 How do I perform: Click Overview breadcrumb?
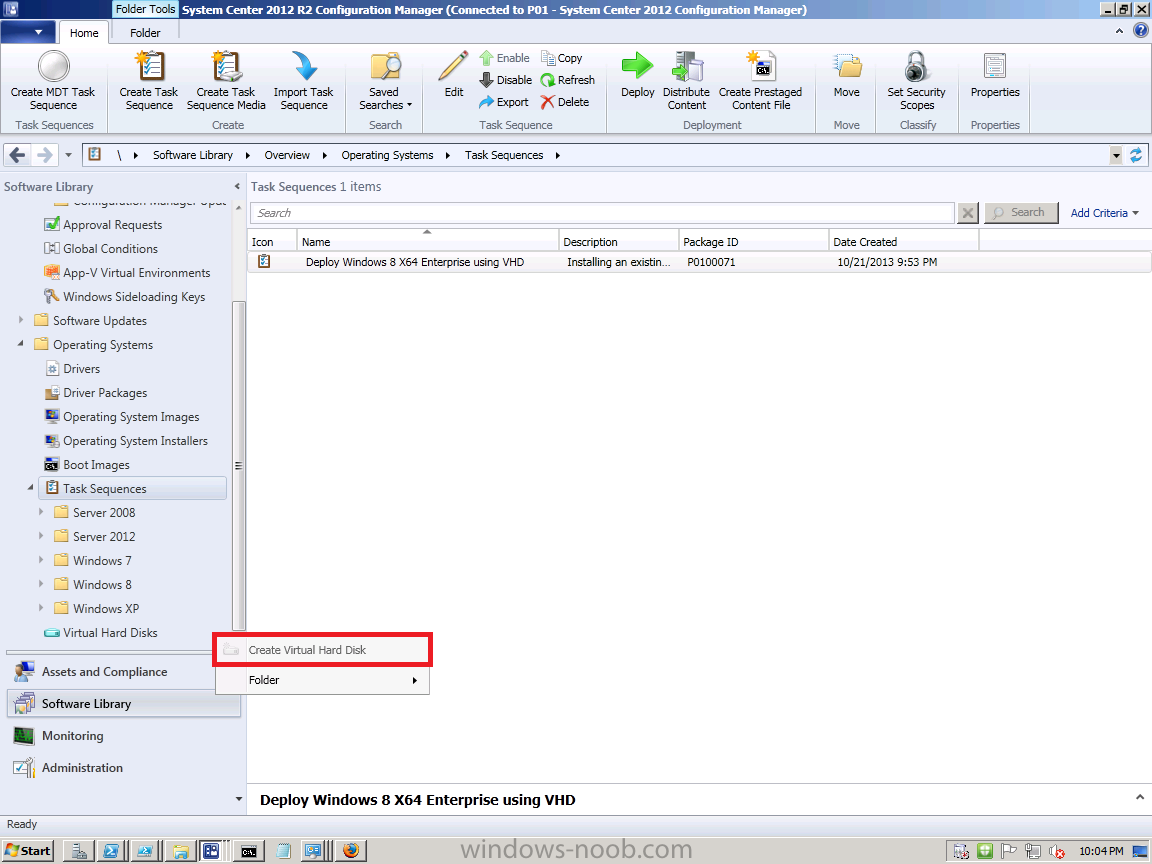tap(287, 155)
